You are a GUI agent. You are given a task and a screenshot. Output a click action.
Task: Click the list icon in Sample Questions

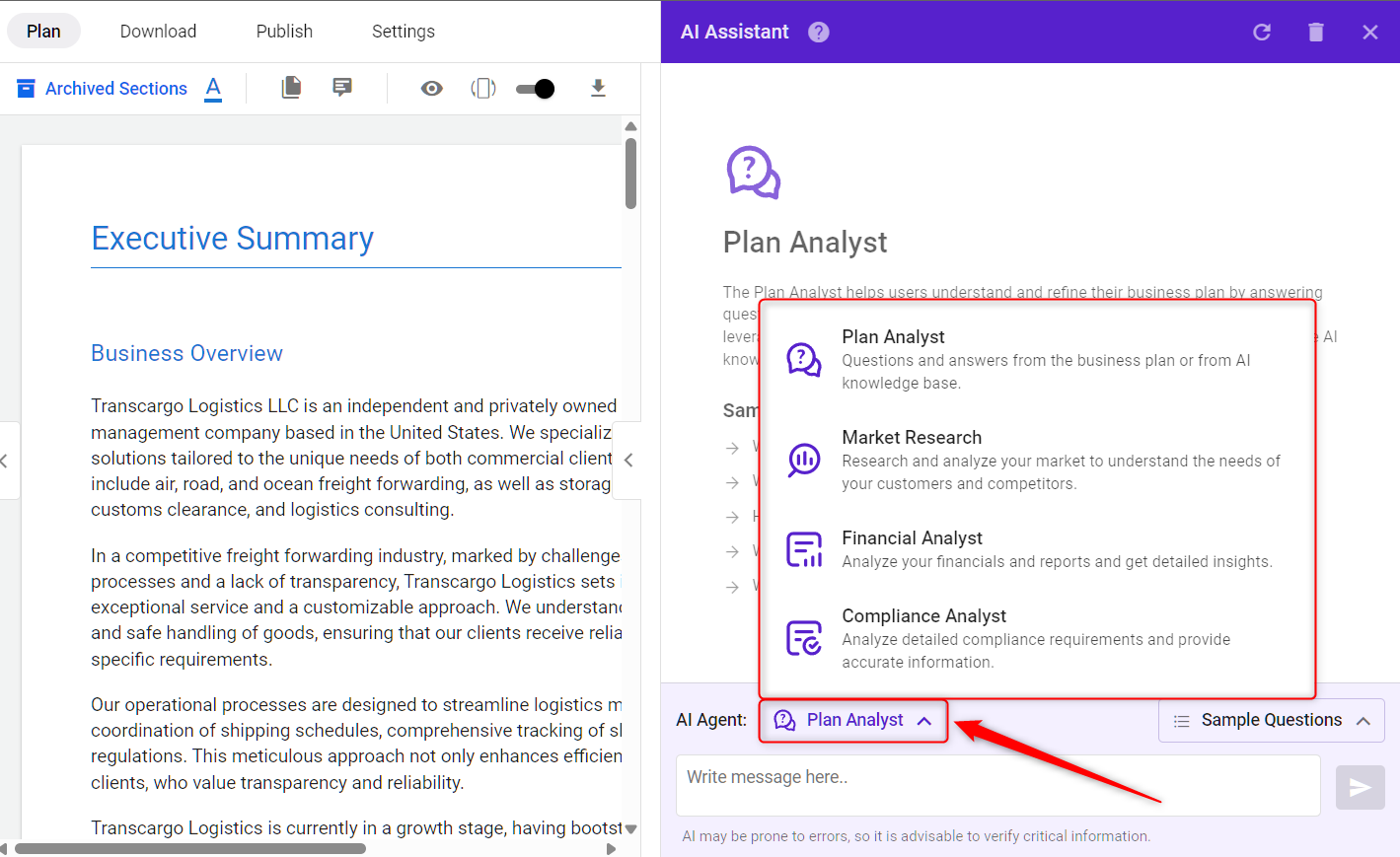pyautogui.click(x=1181, y=721)
